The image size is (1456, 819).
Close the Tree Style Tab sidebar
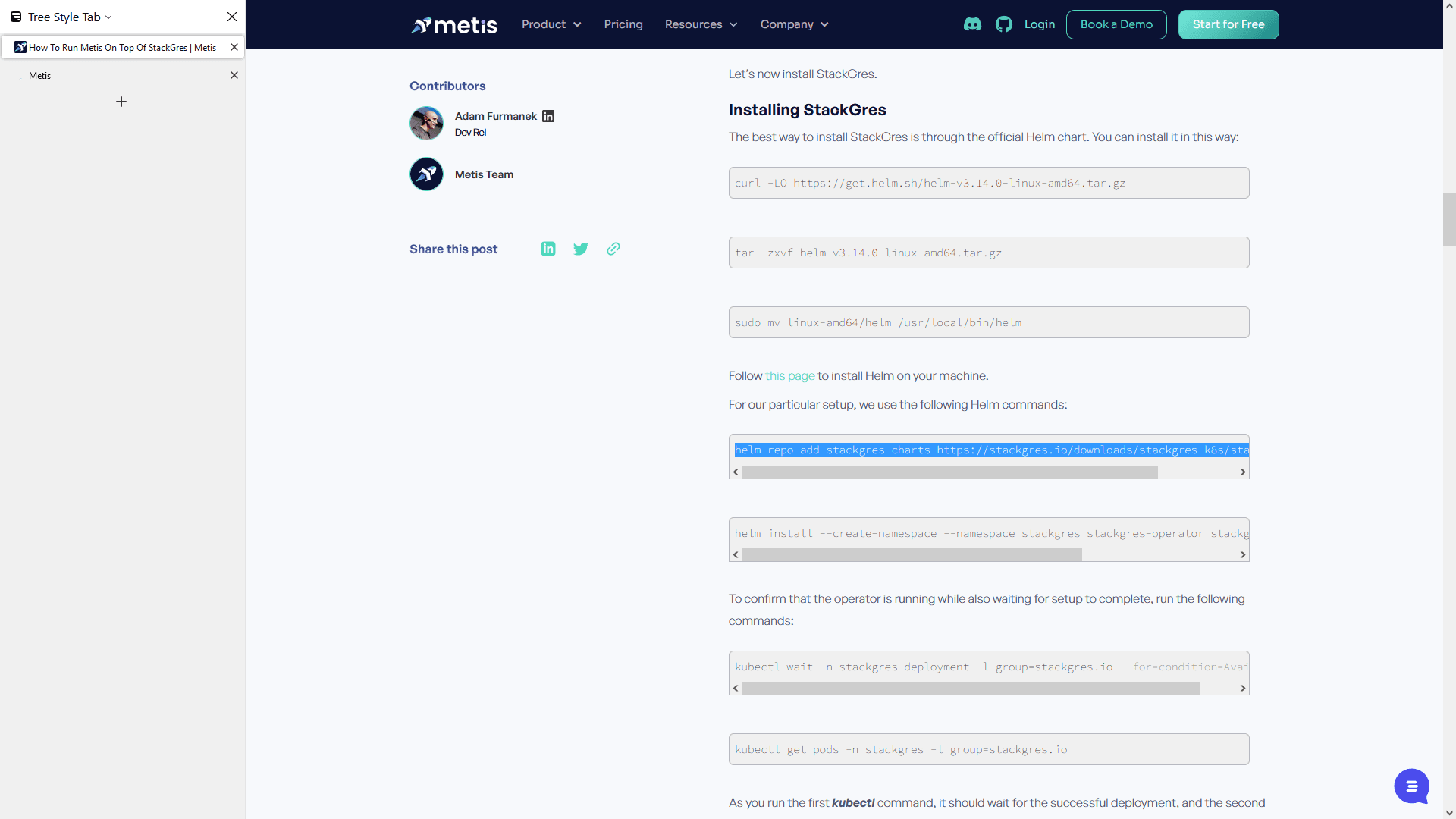pyautogui.click(x=232, y=17)
